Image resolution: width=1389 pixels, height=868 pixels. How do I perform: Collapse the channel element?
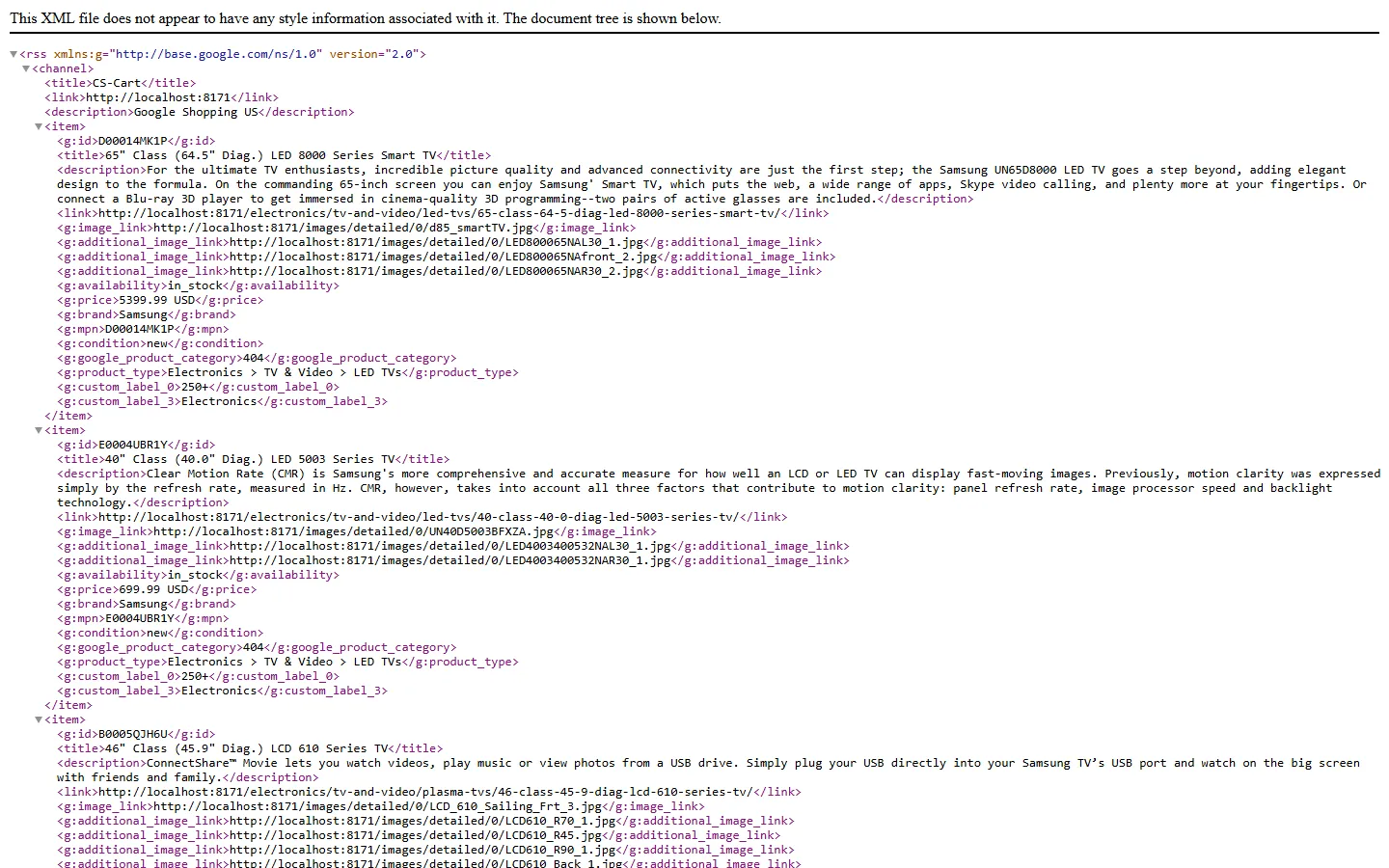pos(26,69)
